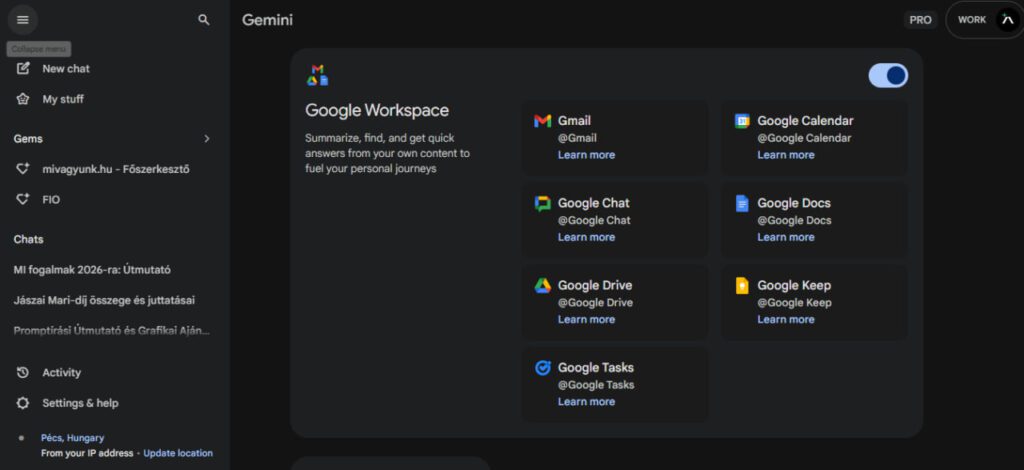The height and width of the screenshot is (470, 1024).
Task: Click the Google Chat icon
Action: [542, 204]
